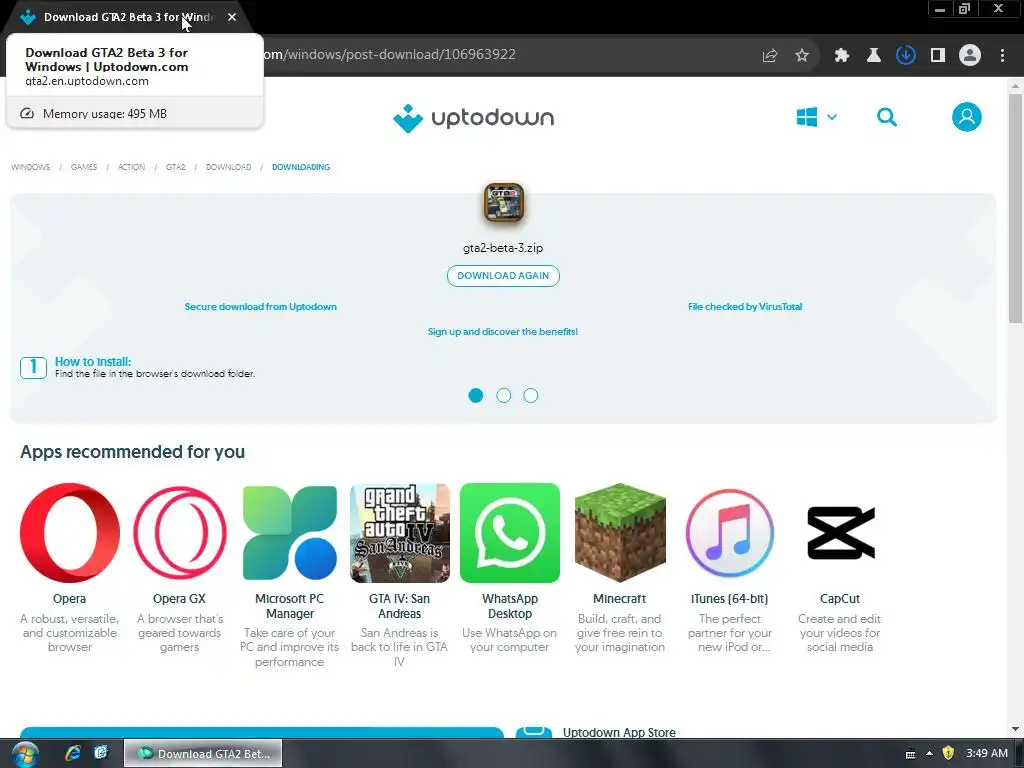Open the taskbar clock 3:49 AM
Screen dimensions: 1024x768
987,753
